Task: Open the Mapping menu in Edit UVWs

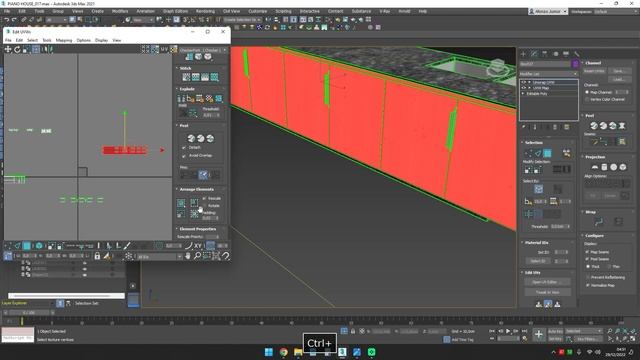Action: coord(64,40)
